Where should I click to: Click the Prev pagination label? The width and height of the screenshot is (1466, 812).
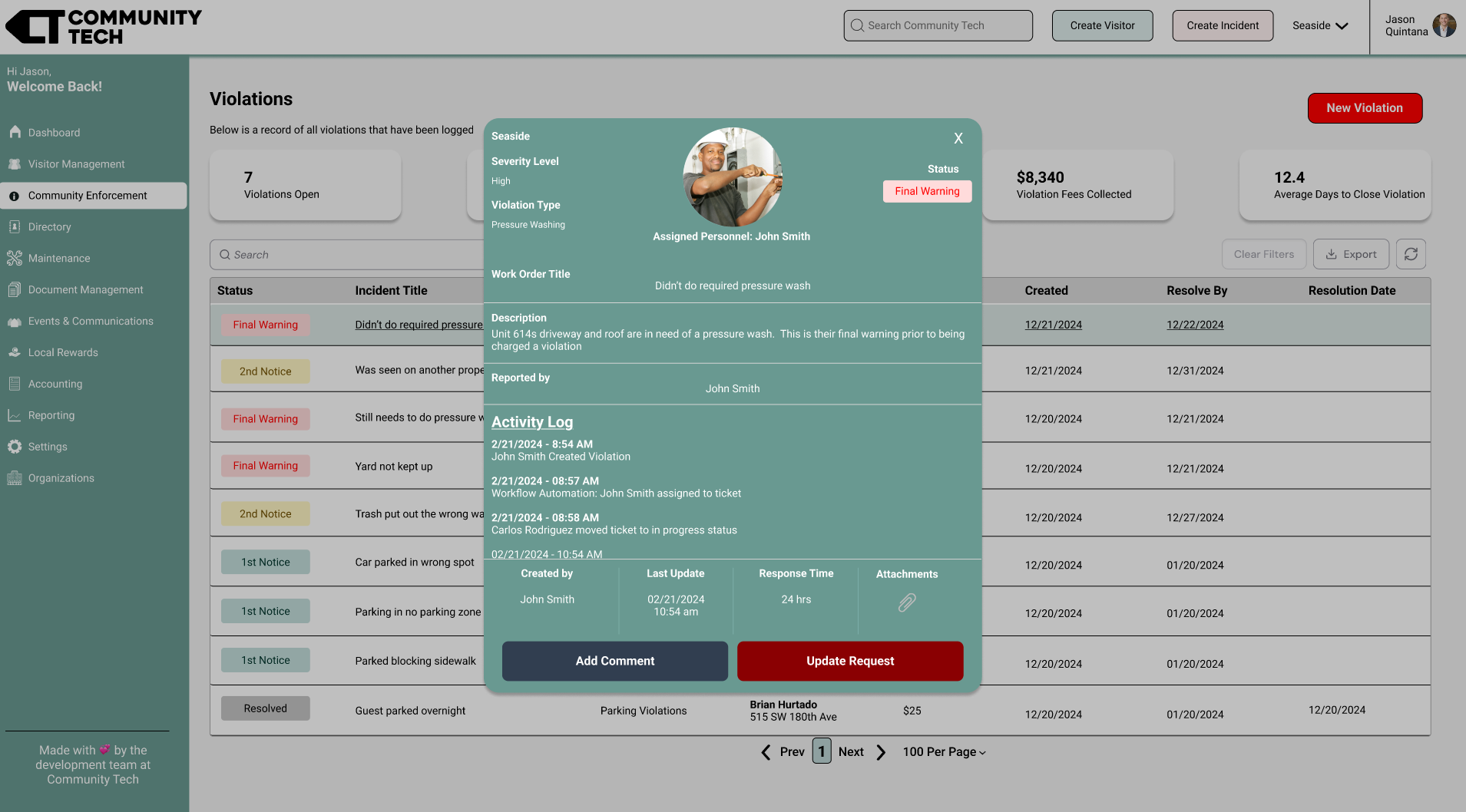coord(793,752)
